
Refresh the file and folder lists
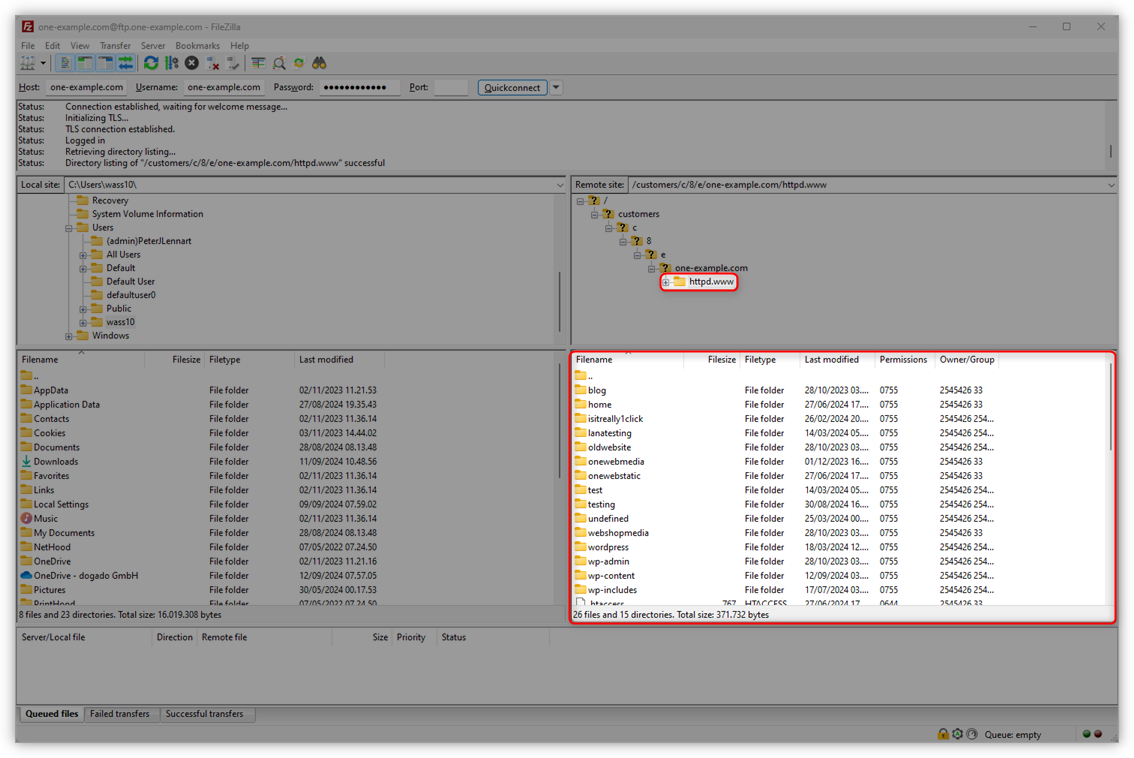click(x=152, y=62)
